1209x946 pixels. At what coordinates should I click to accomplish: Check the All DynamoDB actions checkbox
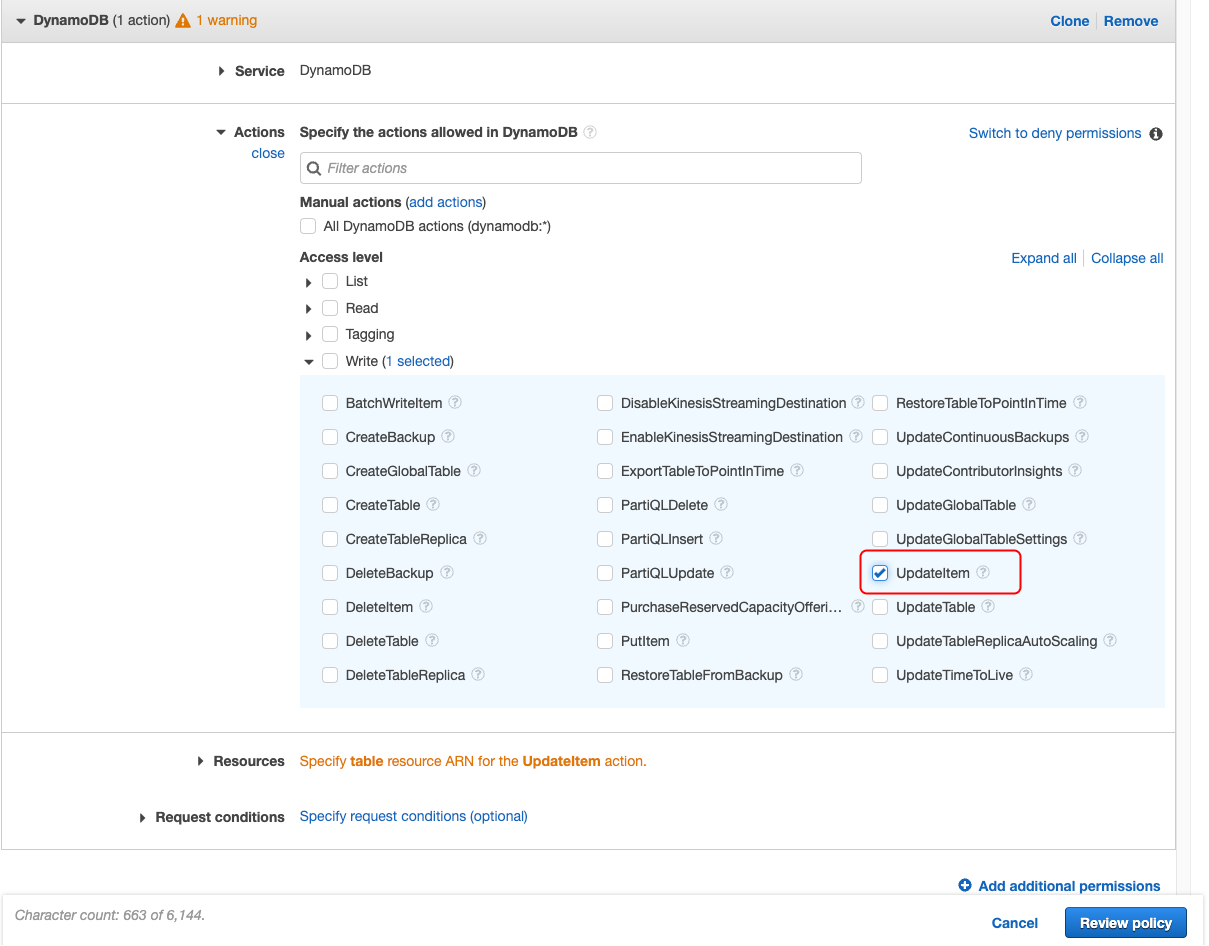(308, 227)
